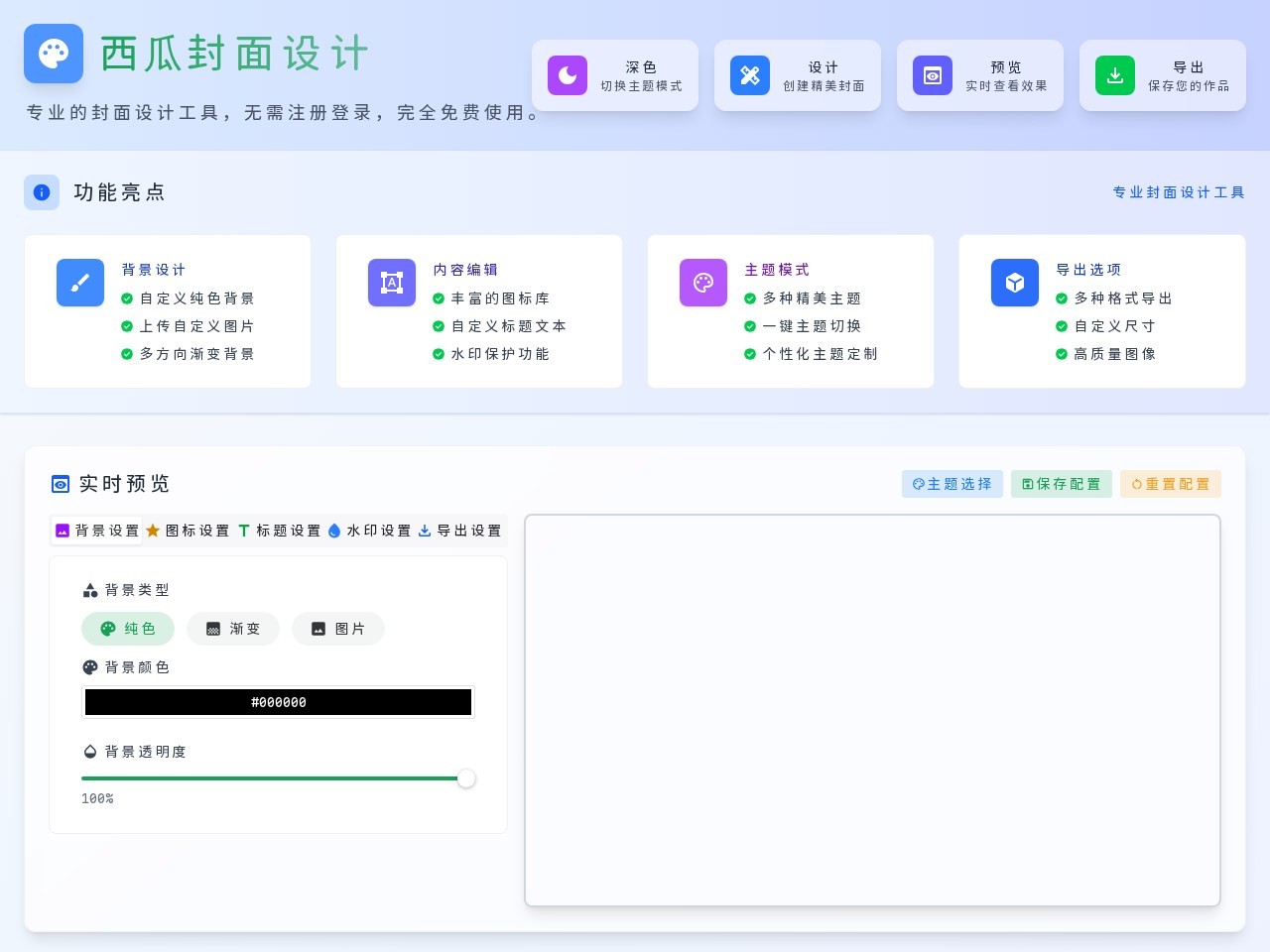The image size is (1270, 952).
Task: Click the brush icon on 背景设计 card
Action: 80,283
